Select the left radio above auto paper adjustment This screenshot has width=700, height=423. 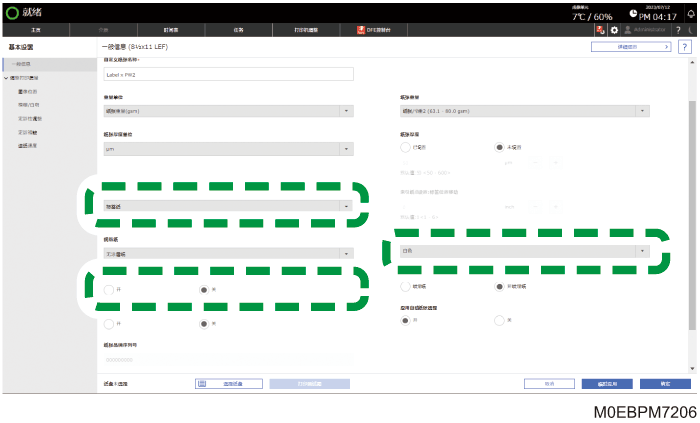click(x=405, y=286)
